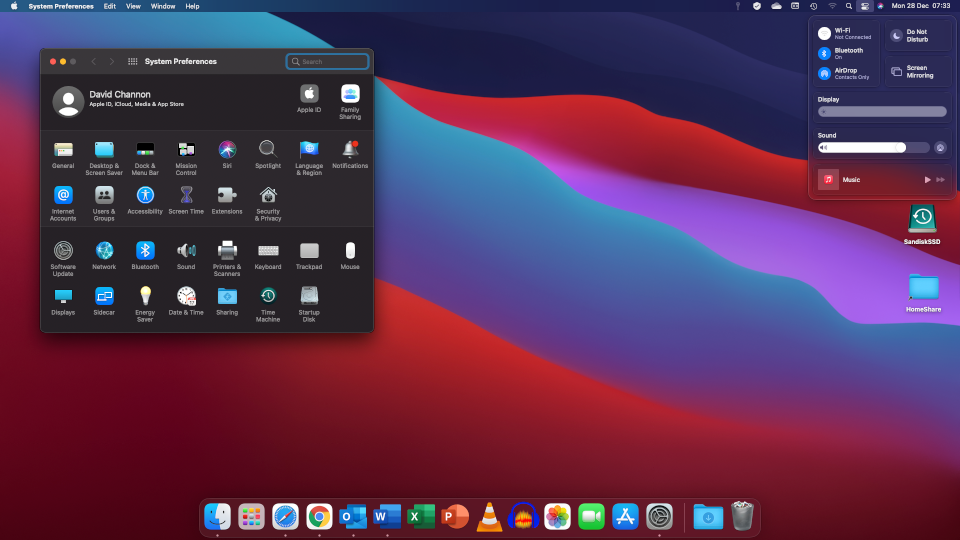This screenshot has width=960, height=540.
Task: Open Startup Disk preferences
Action: (309, 304)
